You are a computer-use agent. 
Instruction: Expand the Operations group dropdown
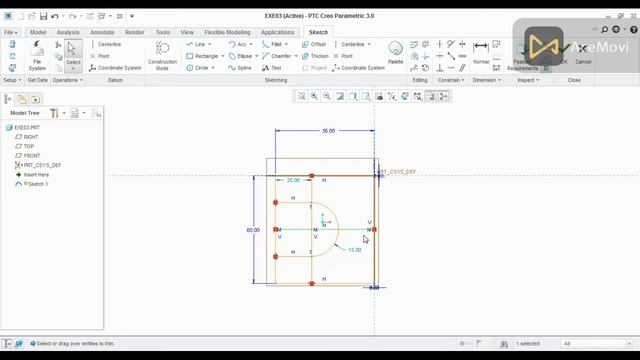pyautogui.click(x=67, y=80)
